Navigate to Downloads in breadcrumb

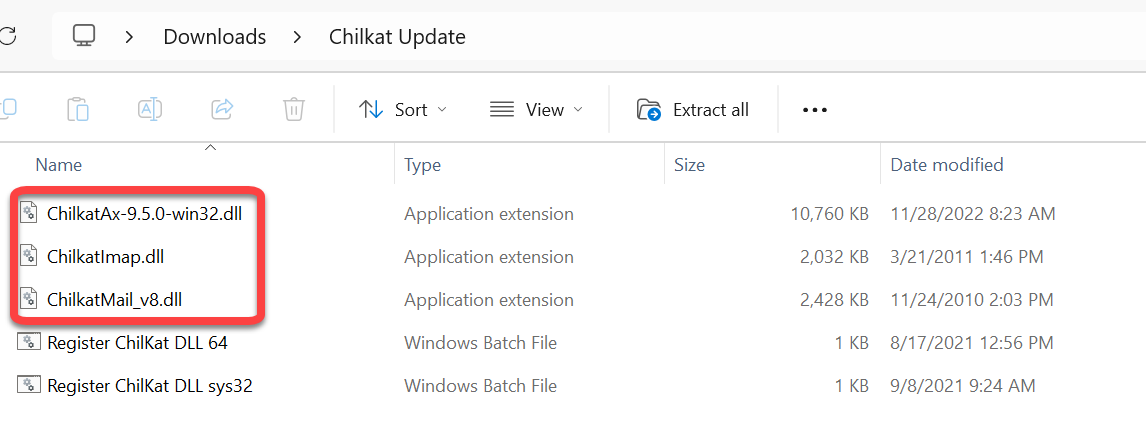214,37
